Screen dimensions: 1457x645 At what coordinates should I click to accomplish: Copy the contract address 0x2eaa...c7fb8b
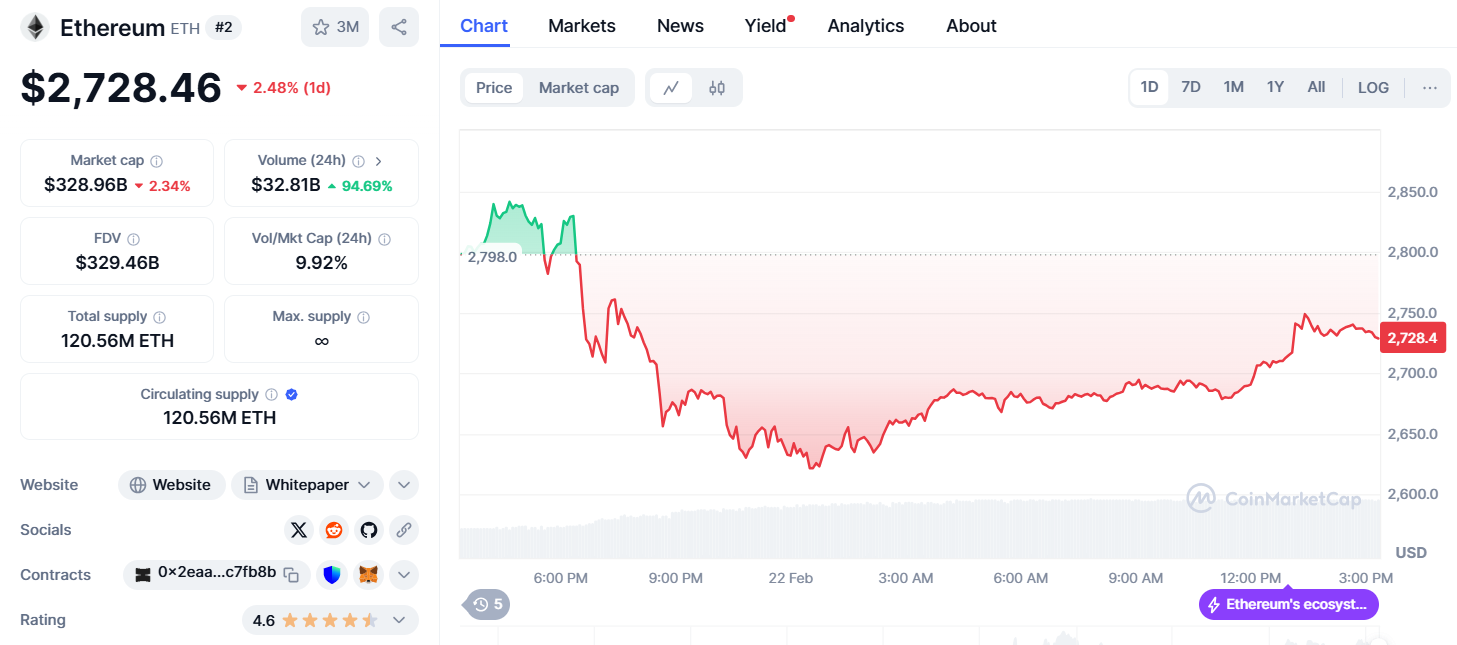click(x=291, y=575)
